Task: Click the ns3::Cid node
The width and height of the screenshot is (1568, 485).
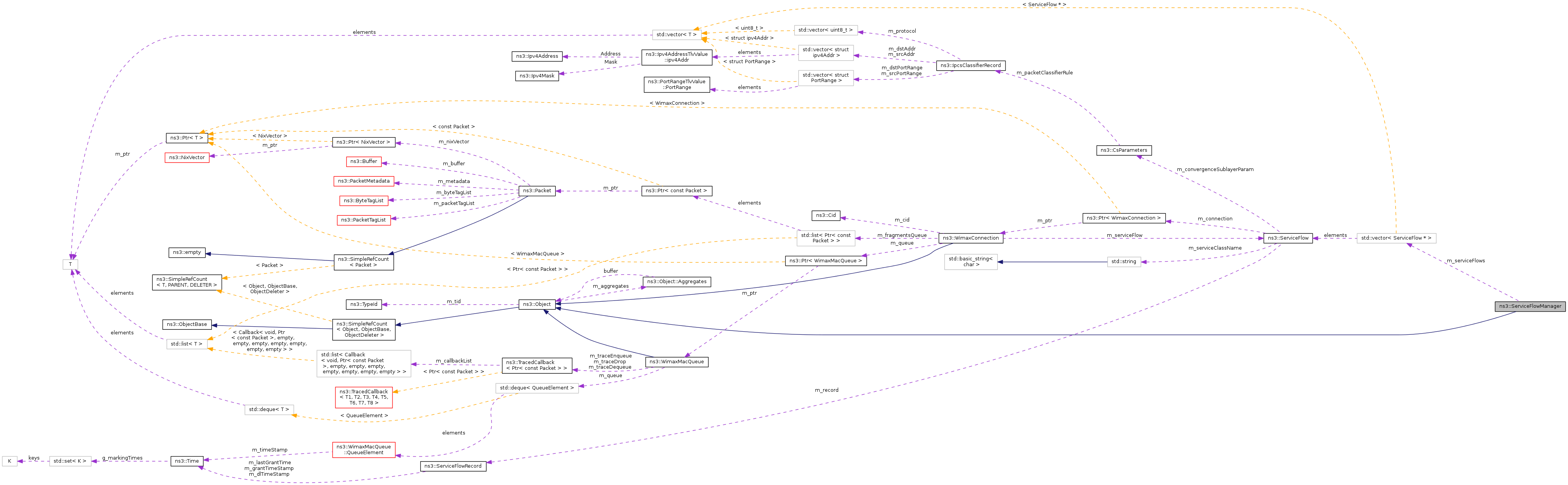Action: pyautogui.click(x=825, y=215)
